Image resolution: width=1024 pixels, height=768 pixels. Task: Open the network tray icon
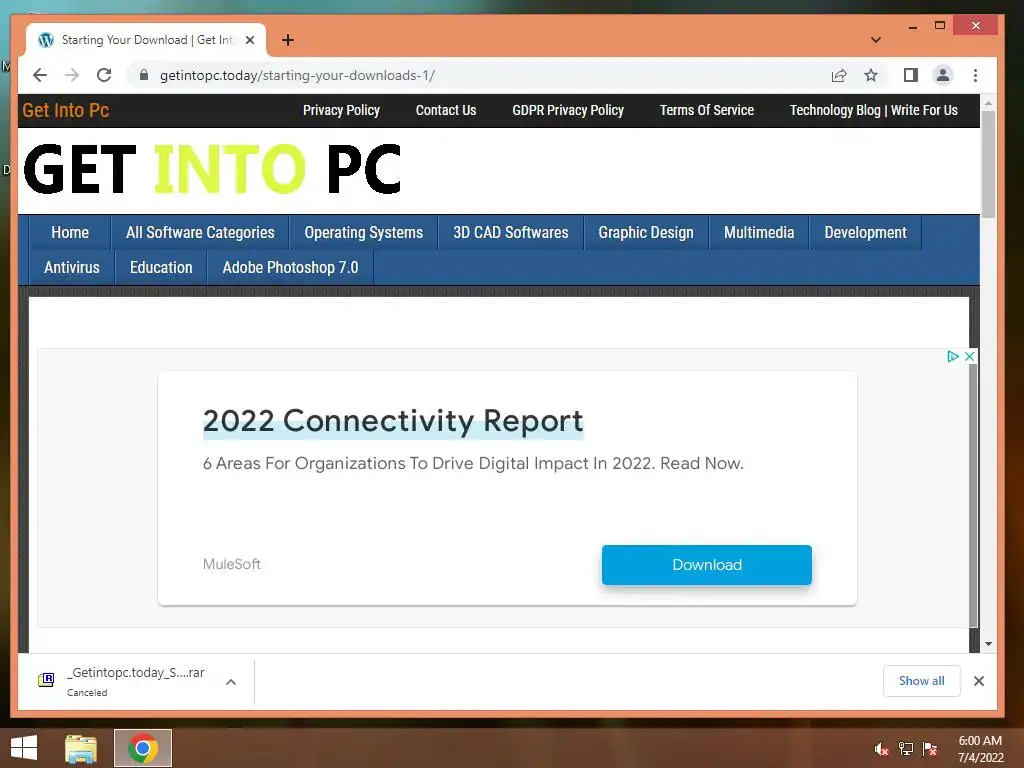click(x=906, y=749)
